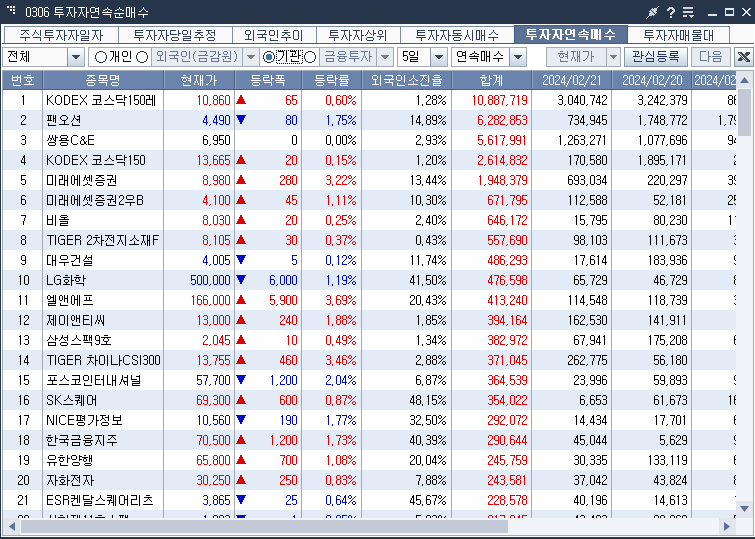Click the 다음 button
Image resolution: width=755 pixels, height=539 pixels.
pos(711,57)
